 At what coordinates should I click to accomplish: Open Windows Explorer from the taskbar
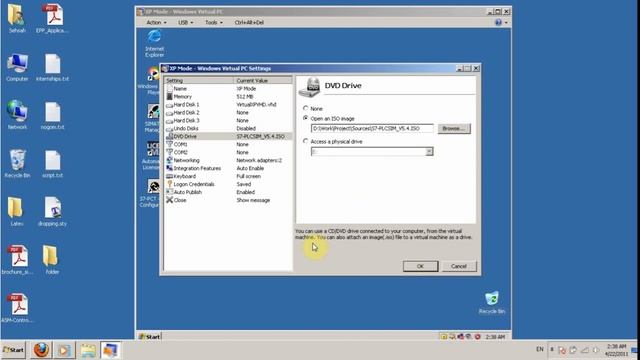click(x=87, y=350)
